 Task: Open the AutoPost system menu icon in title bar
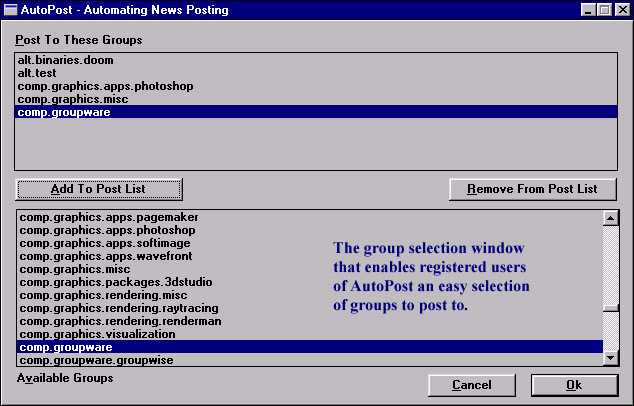pos(11,10)
